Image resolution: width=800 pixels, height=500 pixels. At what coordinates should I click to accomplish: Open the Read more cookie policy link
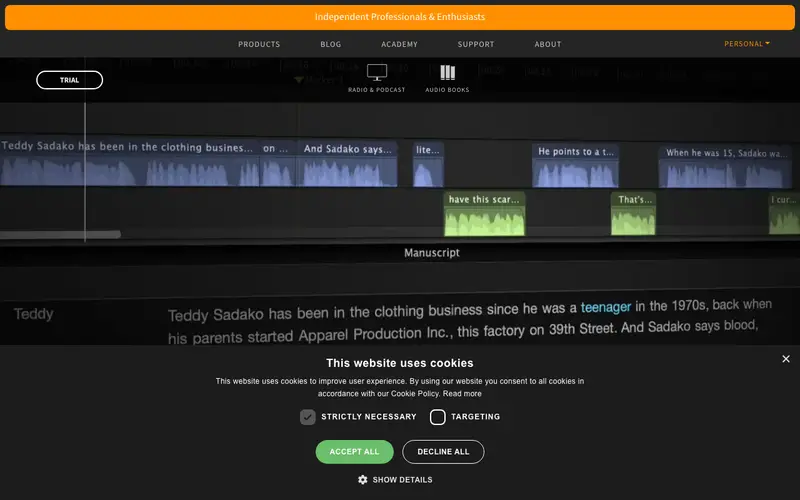[x=462, y=393]
